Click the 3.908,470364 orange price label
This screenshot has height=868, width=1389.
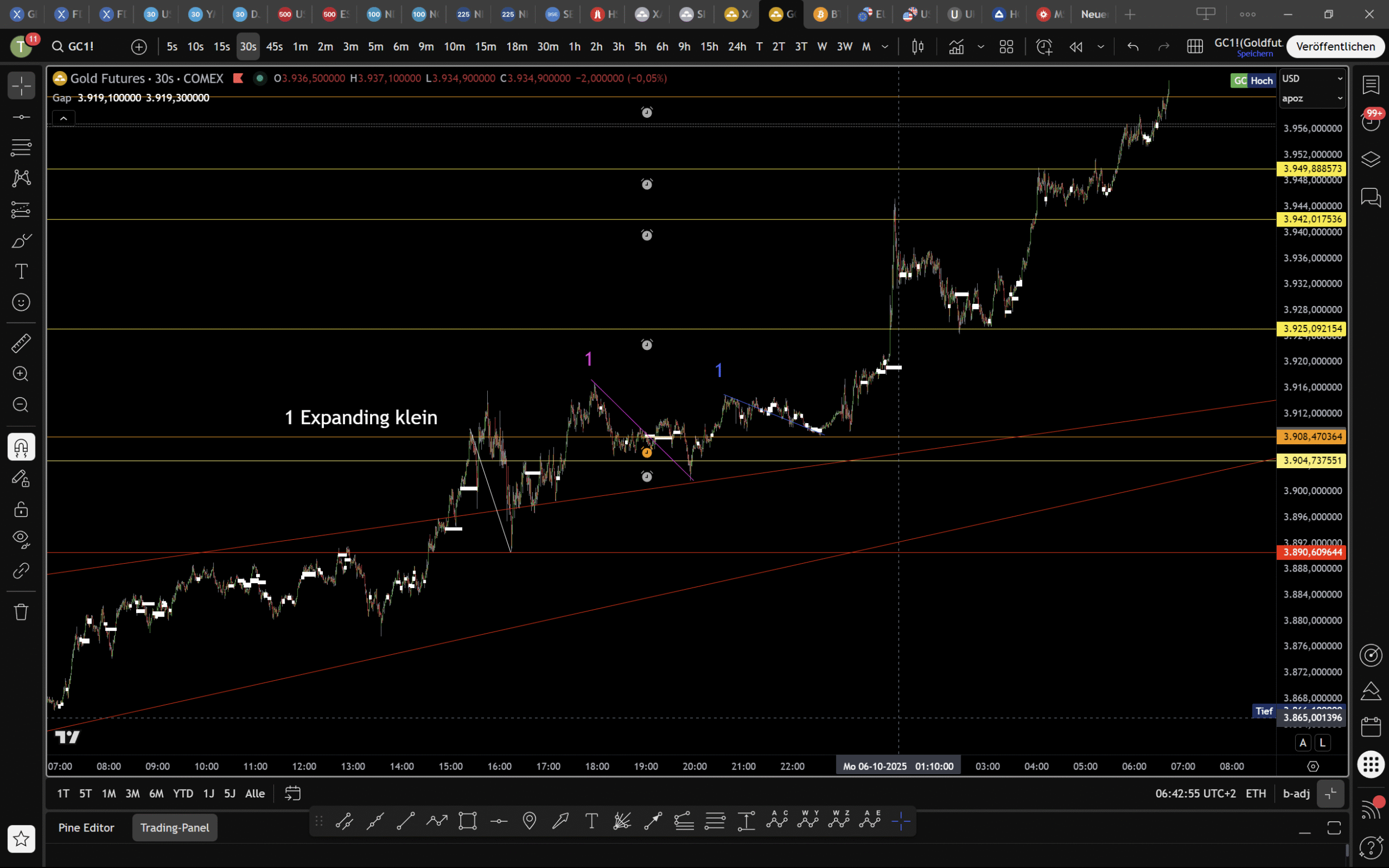(x=1312, y=437)
